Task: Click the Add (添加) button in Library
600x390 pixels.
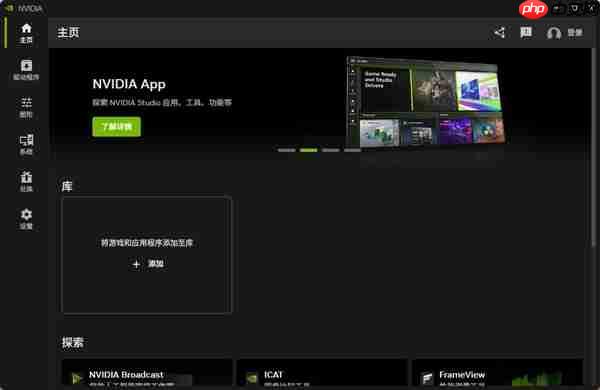Action: pyautogui.click(x=148, y=264)
